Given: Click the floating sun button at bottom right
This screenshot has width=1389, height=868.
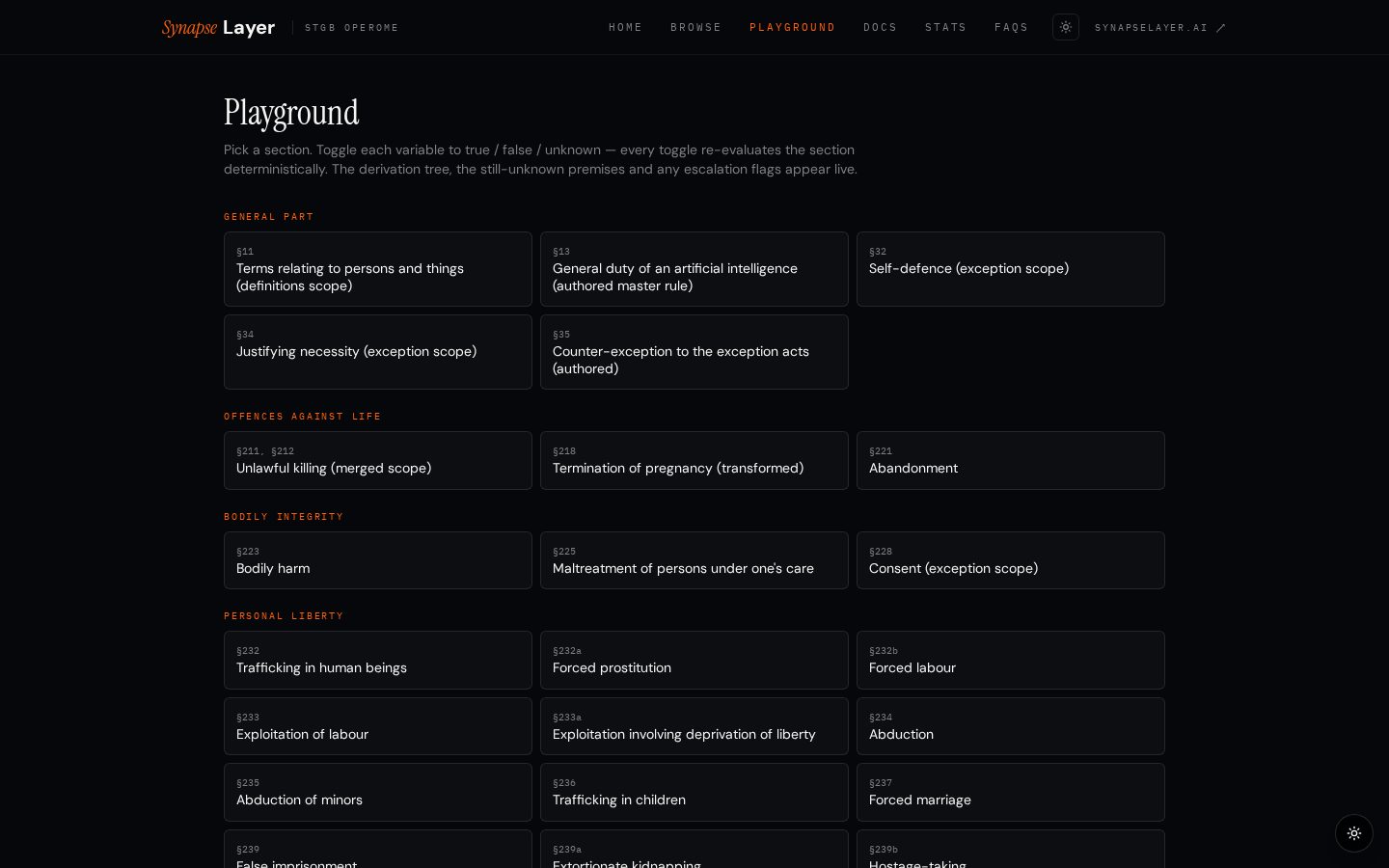Looking at the screenshot, I should (x=1354, y=833).
